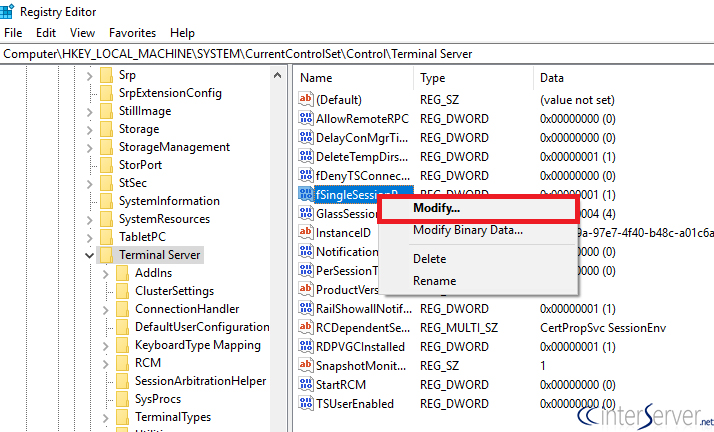Viewport: 714px width, 432px height.
Task: Click the DeleteTempDirs... DWORD icon
Action: pos(306,156)
